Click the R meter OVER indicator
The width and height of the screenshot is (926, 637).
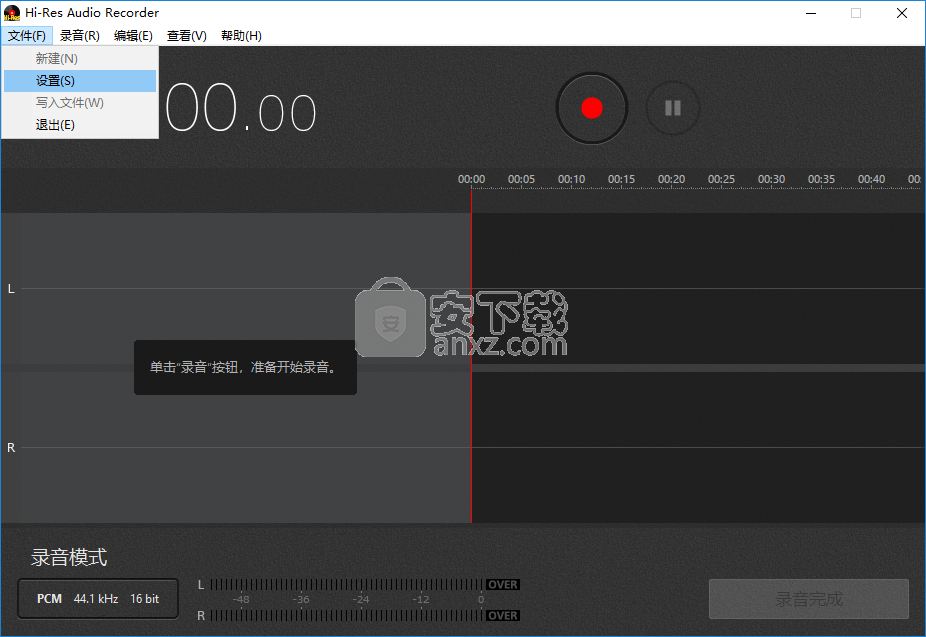tap(503, 615)
